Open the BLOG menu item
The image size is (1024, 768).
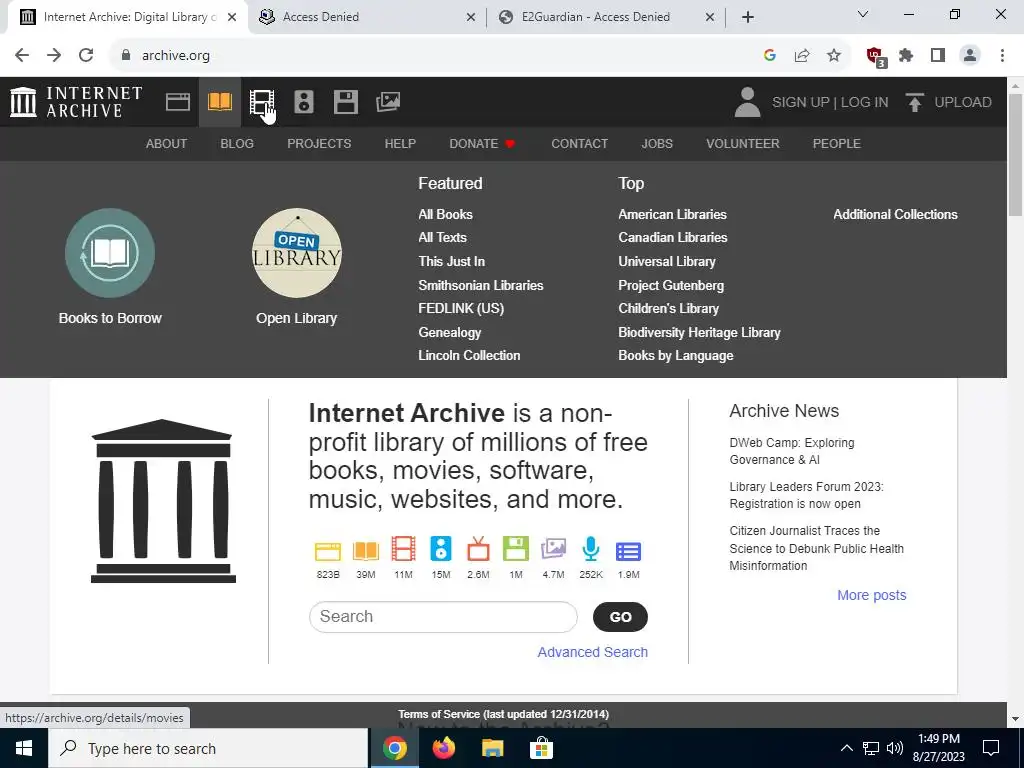(x=237, y=144)
